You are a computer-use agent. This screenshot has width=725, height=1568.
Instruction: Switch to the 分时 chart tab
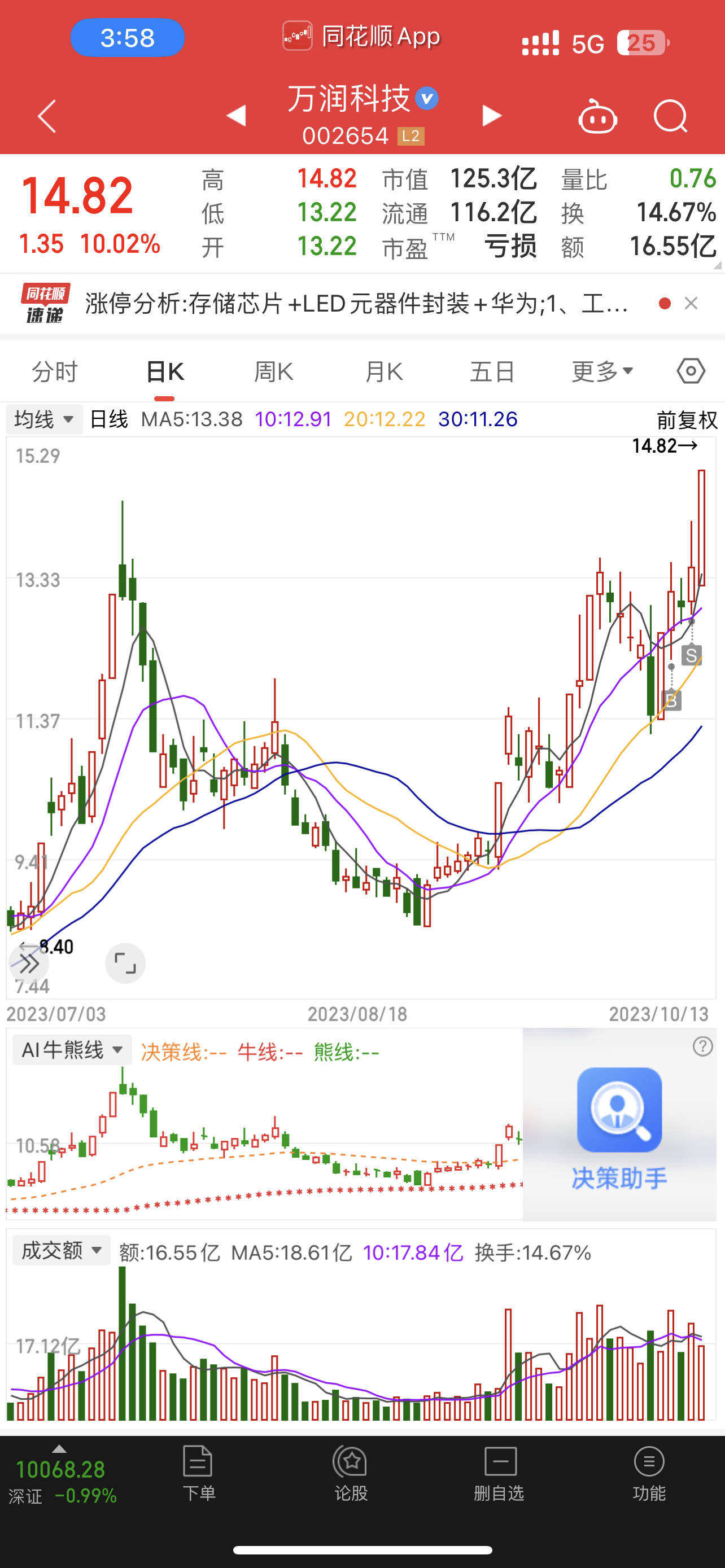click(55, 371)
